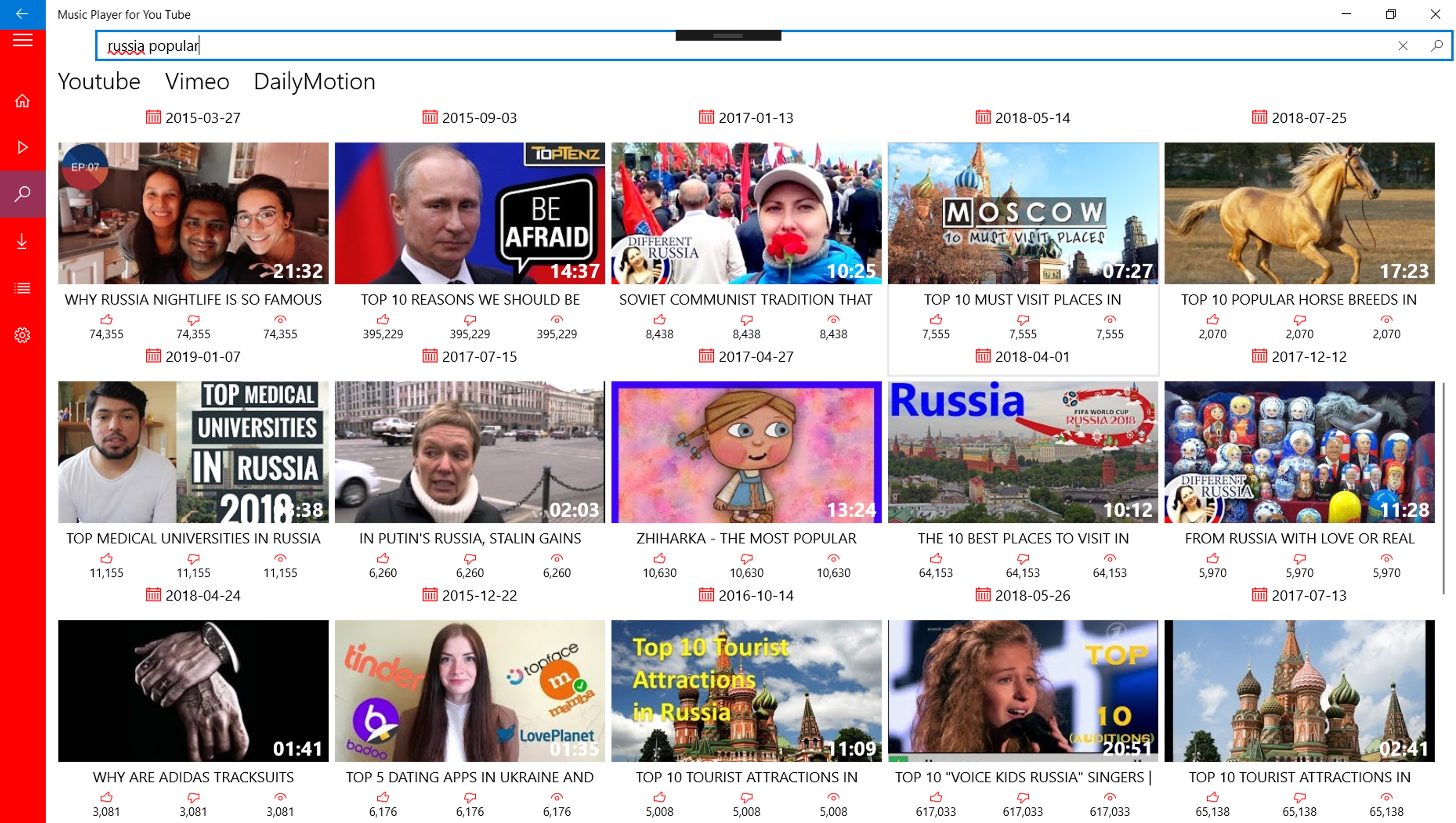Open Downloads from the sidebar
Image resolution: width=1456 pixels, height=823 pixels.
click(x=23, y=241)
